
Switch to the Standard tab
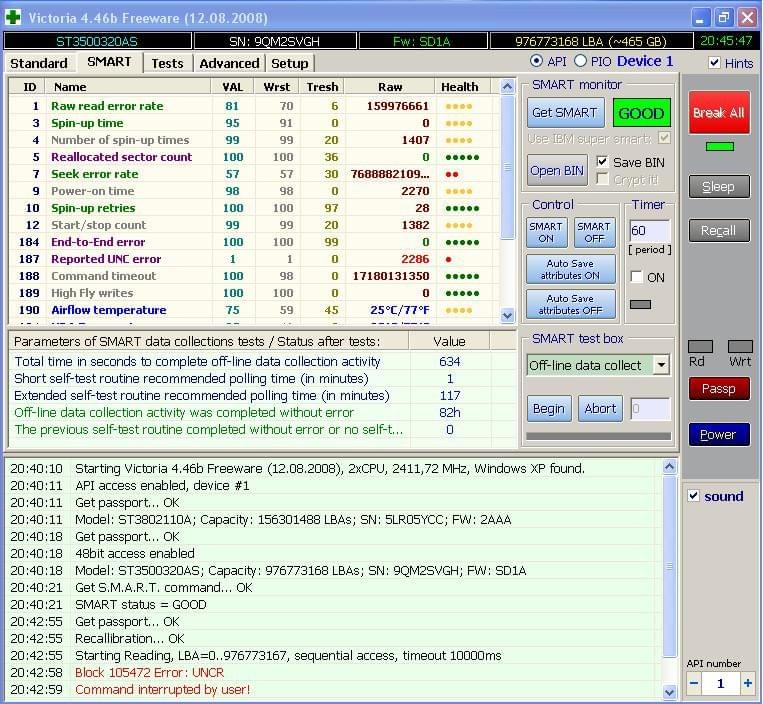(39, 63)
